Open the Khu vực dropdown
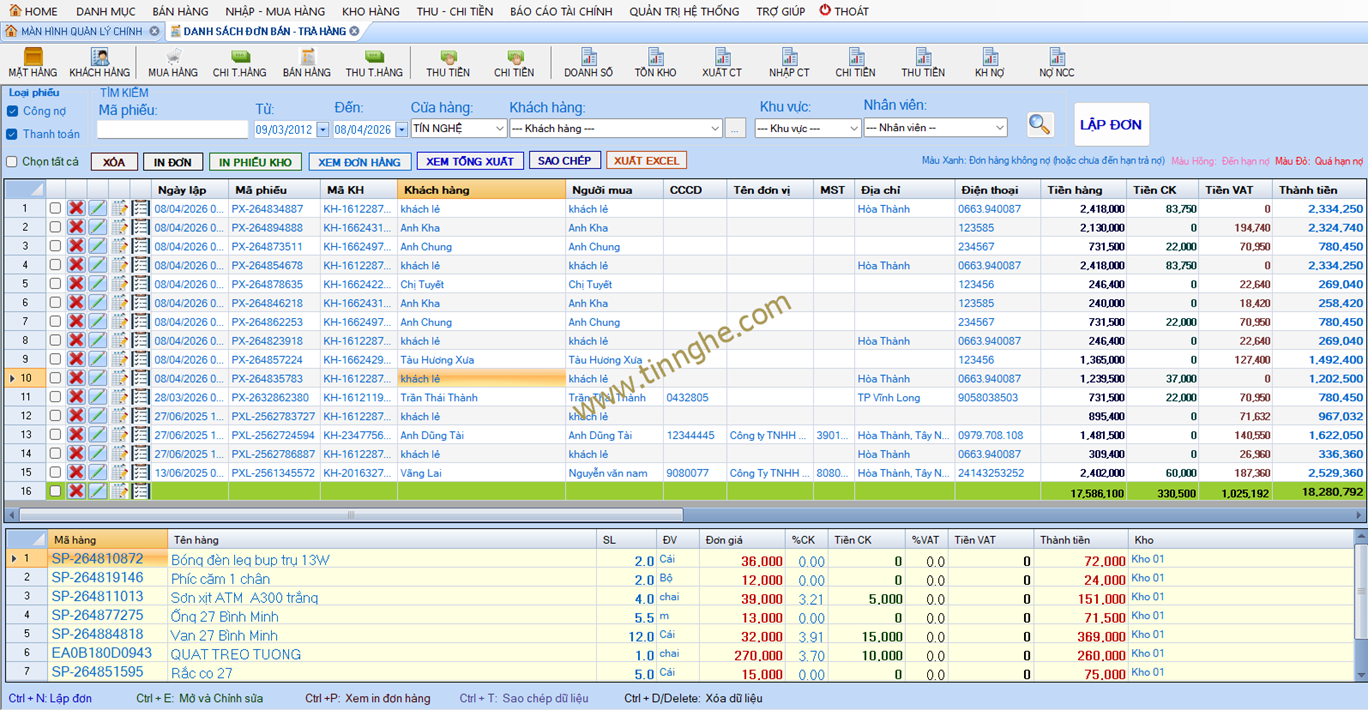Screen dimensions: 1368x710 click(853, 129)
